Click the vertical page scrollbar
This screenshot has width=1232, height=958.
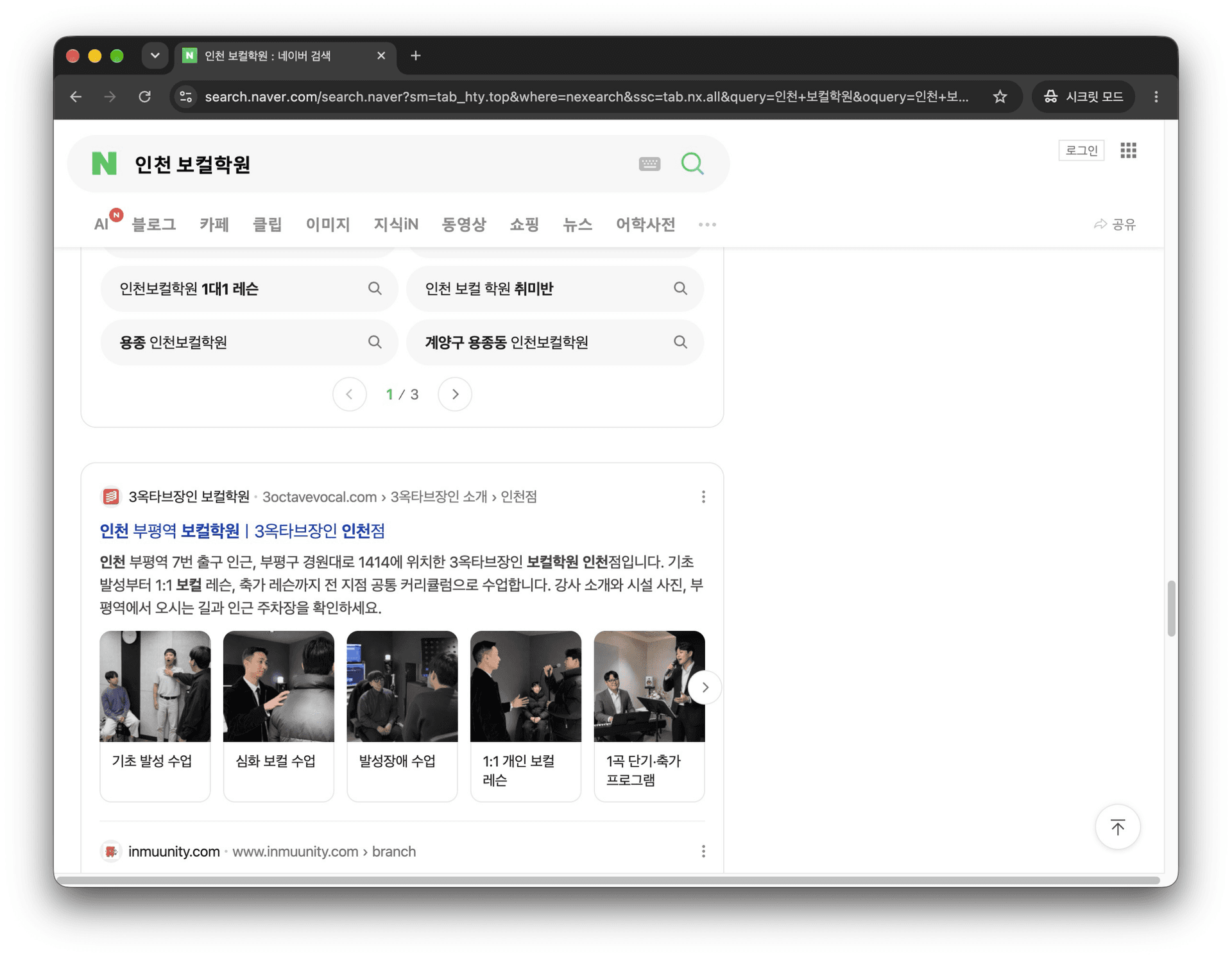click(1171, 608)
